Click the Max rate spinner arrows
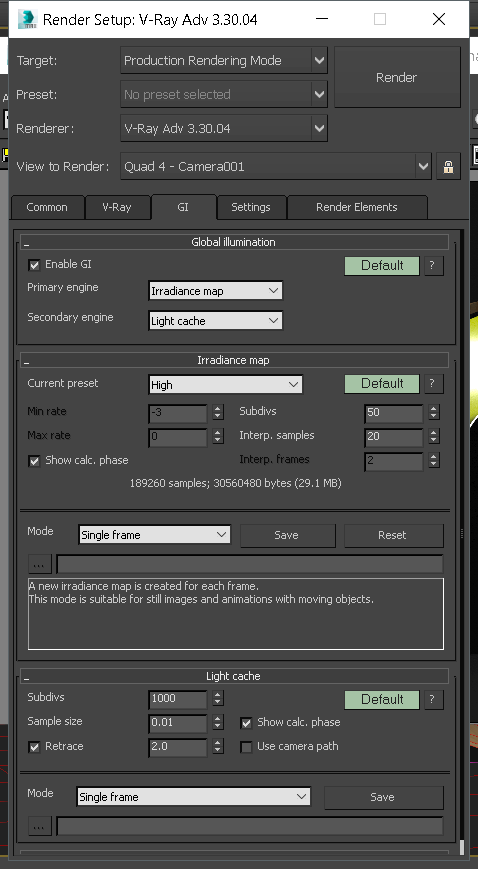 tap(218, 437)
